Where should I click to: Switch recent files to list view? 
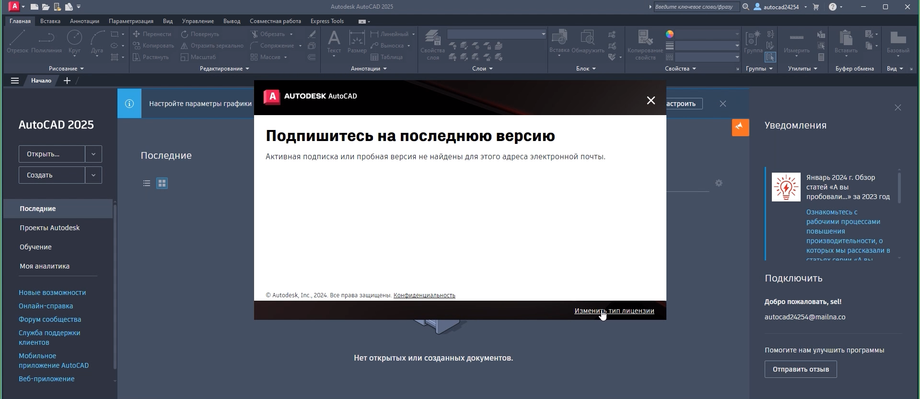coord(147,183)
